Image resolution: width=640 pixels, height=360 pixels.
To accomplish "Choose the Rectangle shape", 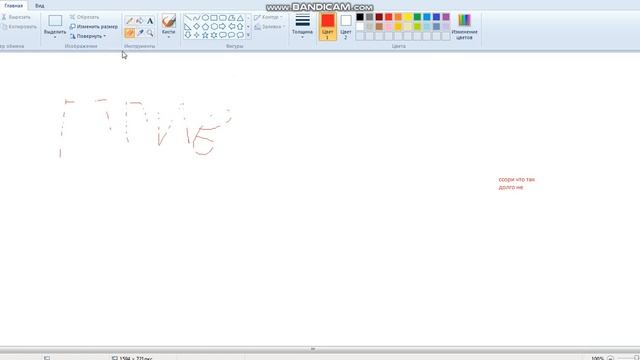I will 214,18.
